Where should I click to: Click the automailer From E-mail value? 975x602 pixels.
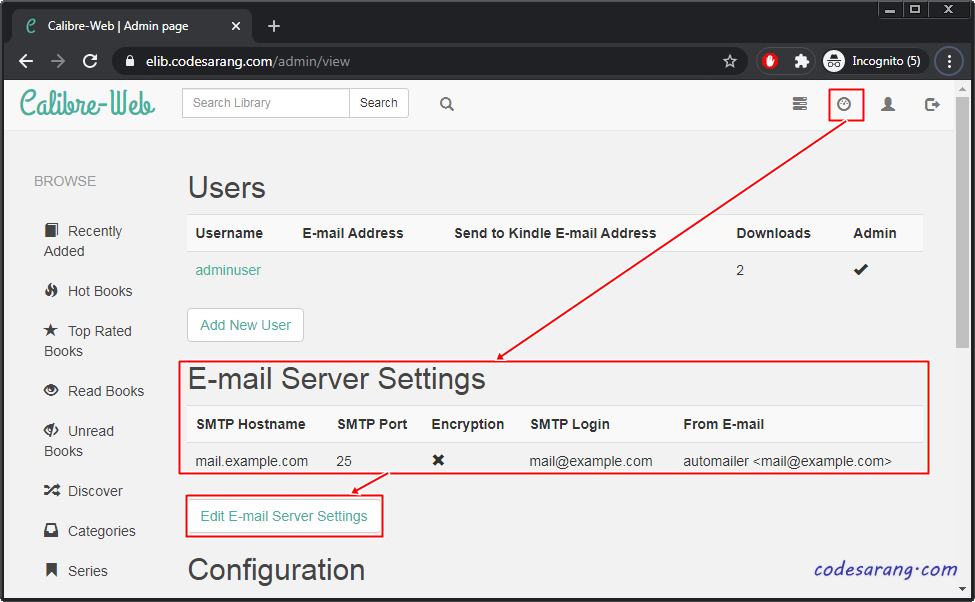[787, 461]
